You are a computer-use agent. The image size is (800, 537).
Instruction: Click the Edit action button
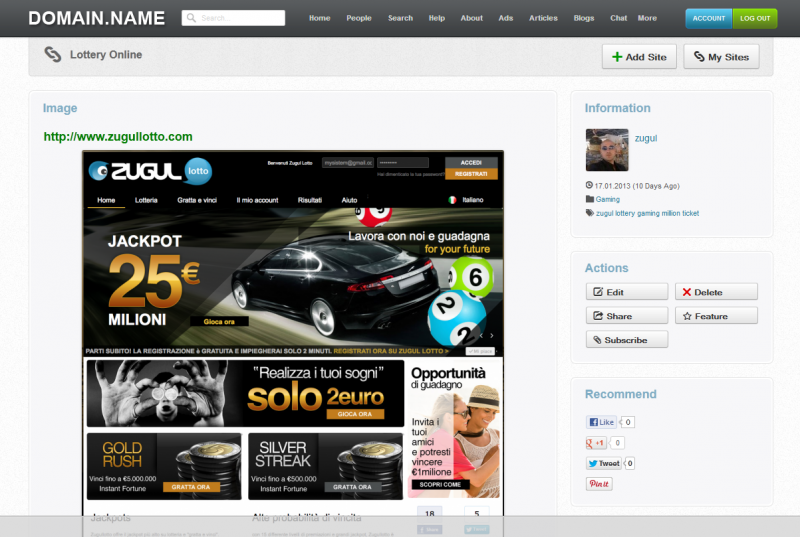pos(627,292)
